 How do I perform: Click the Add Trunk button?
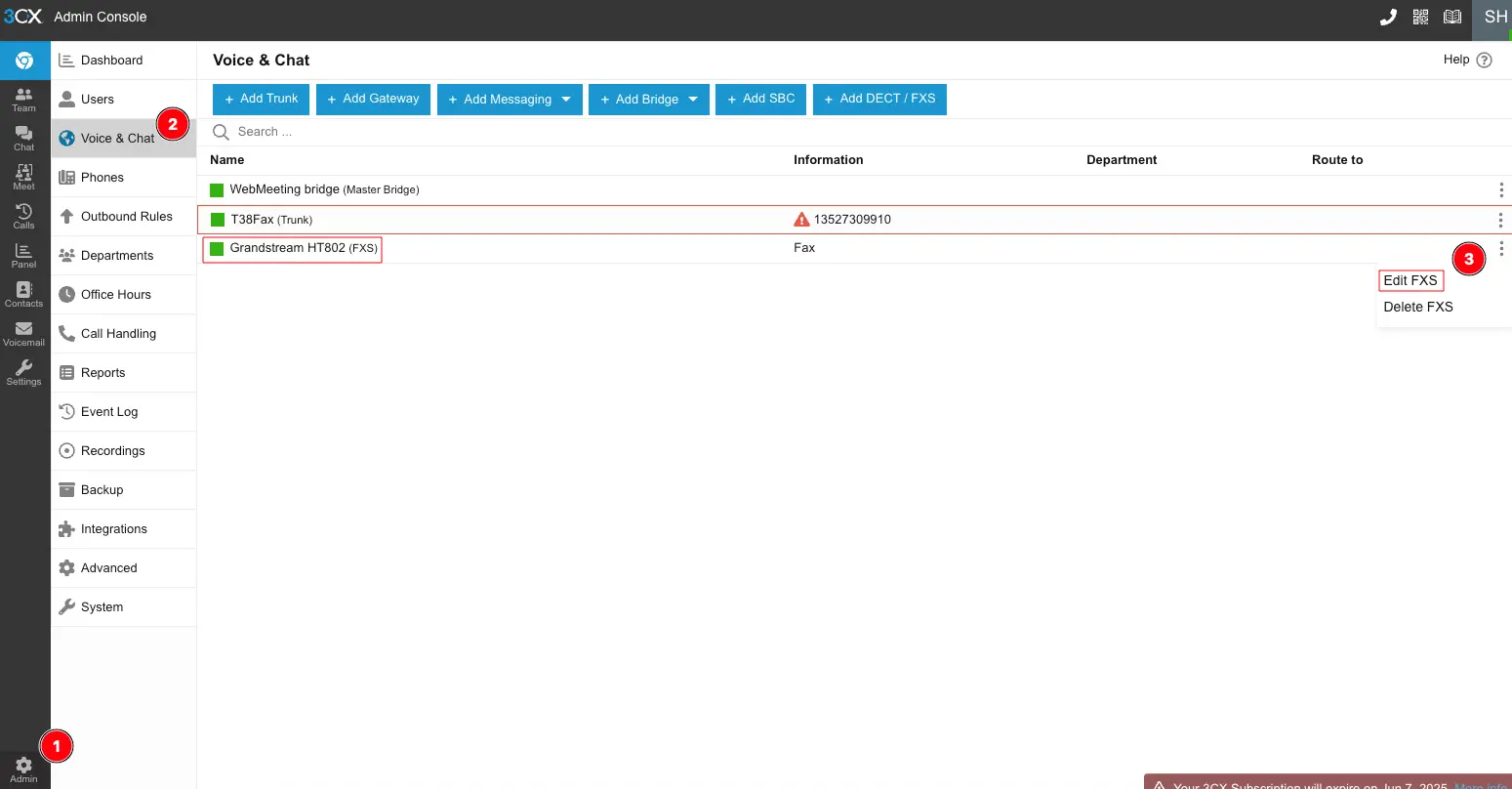tap(261, 99)
